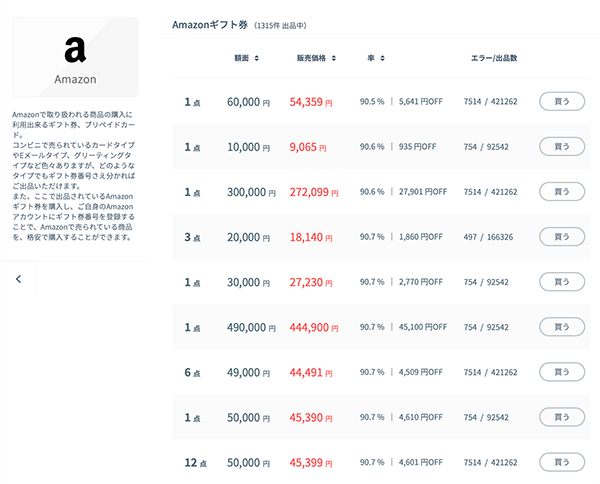Click 買う in the 44,491円 row
Image resolution: width=600 pixels, height=484 pixels.
[x=562, y=372]
